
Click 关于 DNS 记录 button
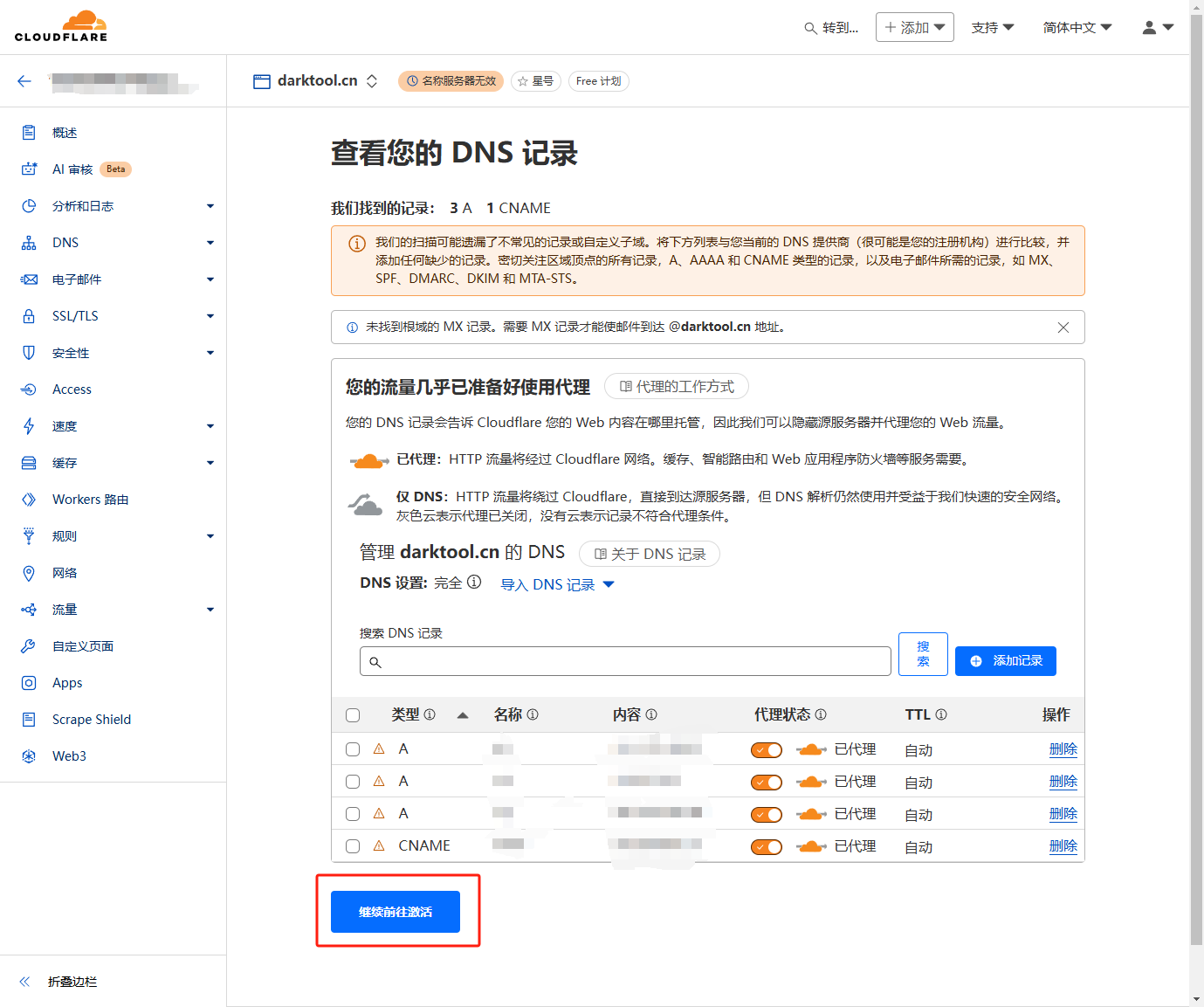tap(650, 554)
